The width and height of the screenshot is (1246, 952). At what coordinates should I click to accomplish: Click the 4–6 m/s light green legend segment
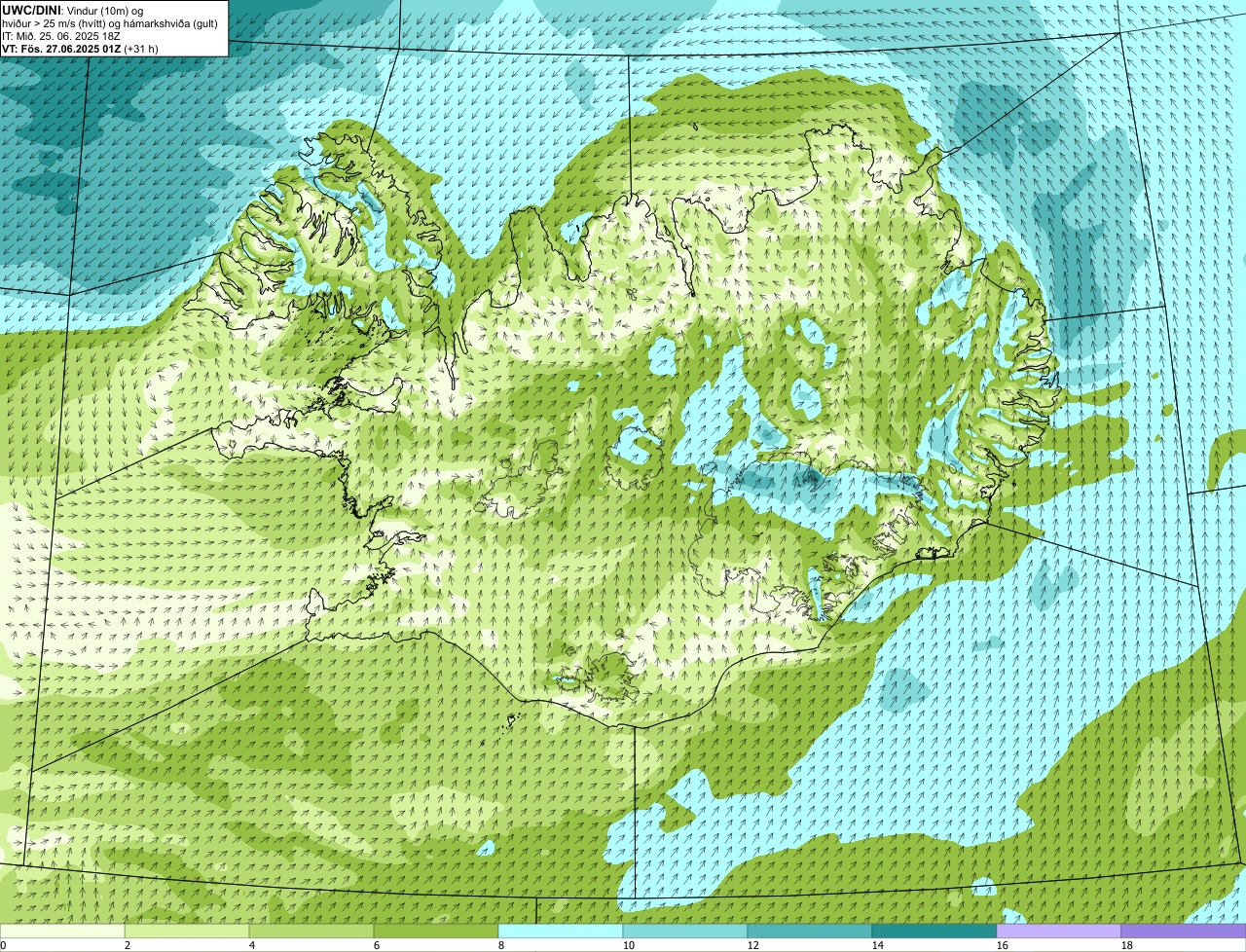311,931
